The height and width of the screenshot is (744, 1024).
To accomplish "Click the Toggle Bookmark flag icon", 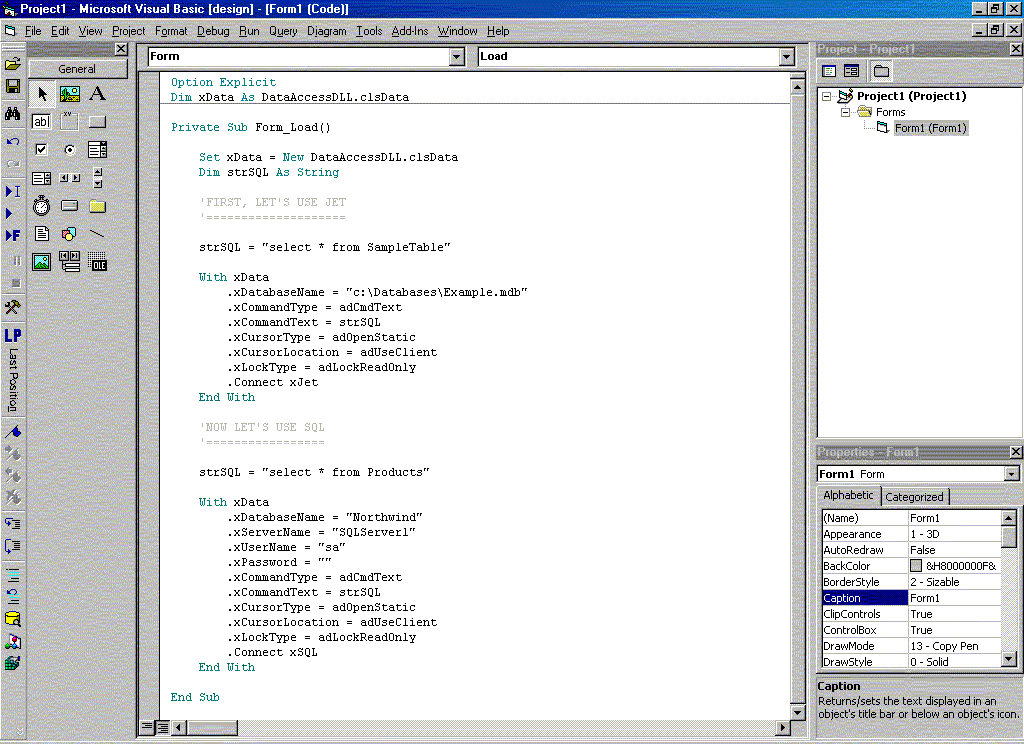I will pos(12,432).
